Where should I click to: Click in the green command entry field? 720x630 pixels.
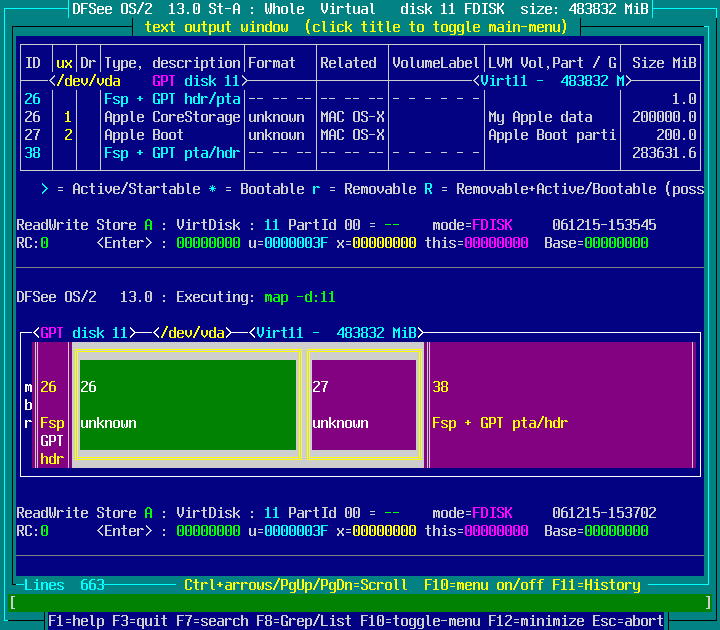point(360,602)
